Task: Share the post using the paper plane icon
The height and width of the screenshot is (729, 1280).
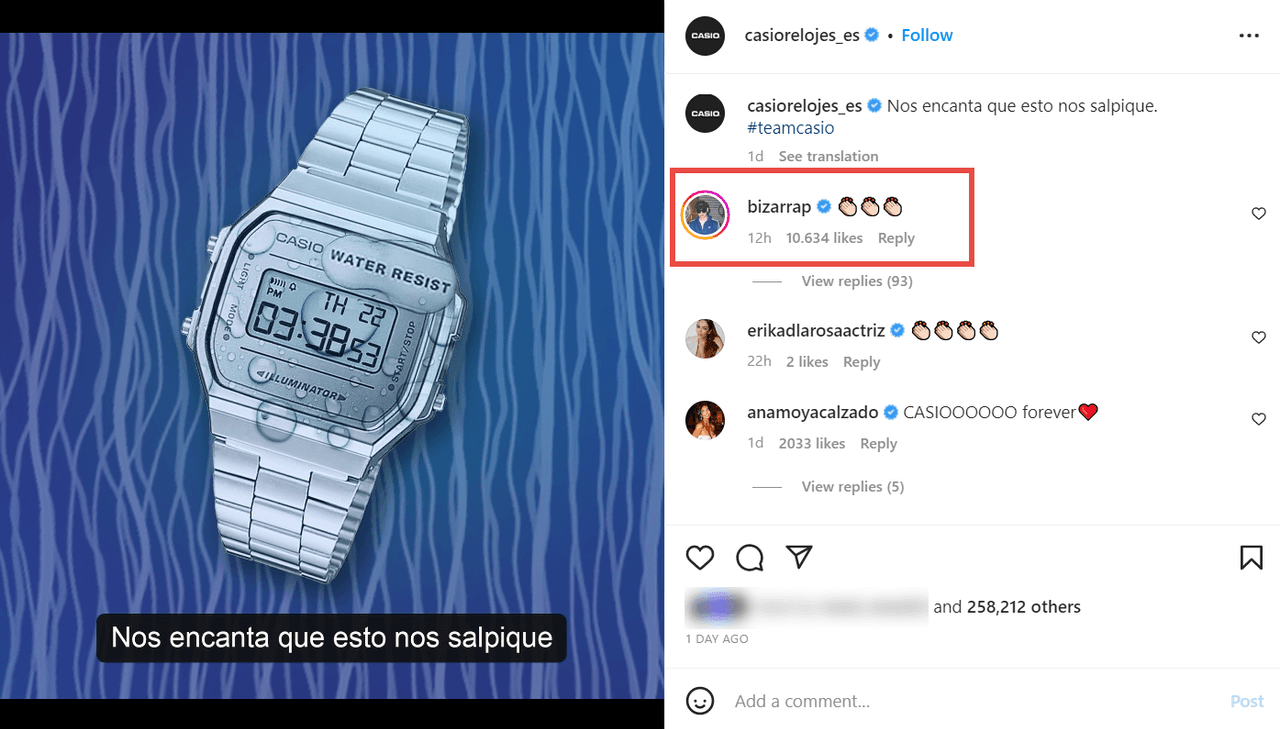Action: [799, 557]
